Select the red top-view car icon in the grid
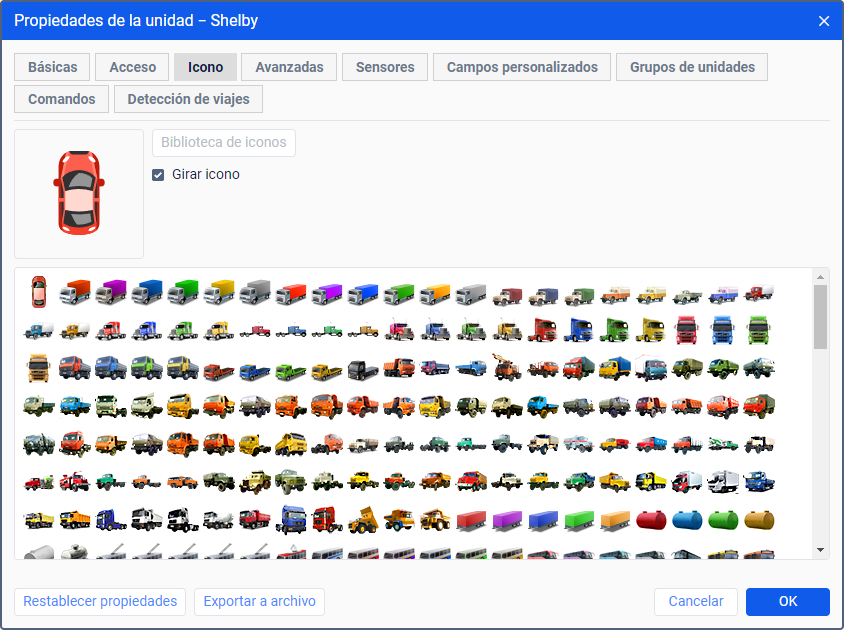Image resolution: width=844 pixels, height=630 pixels. [x=39, y=292]
